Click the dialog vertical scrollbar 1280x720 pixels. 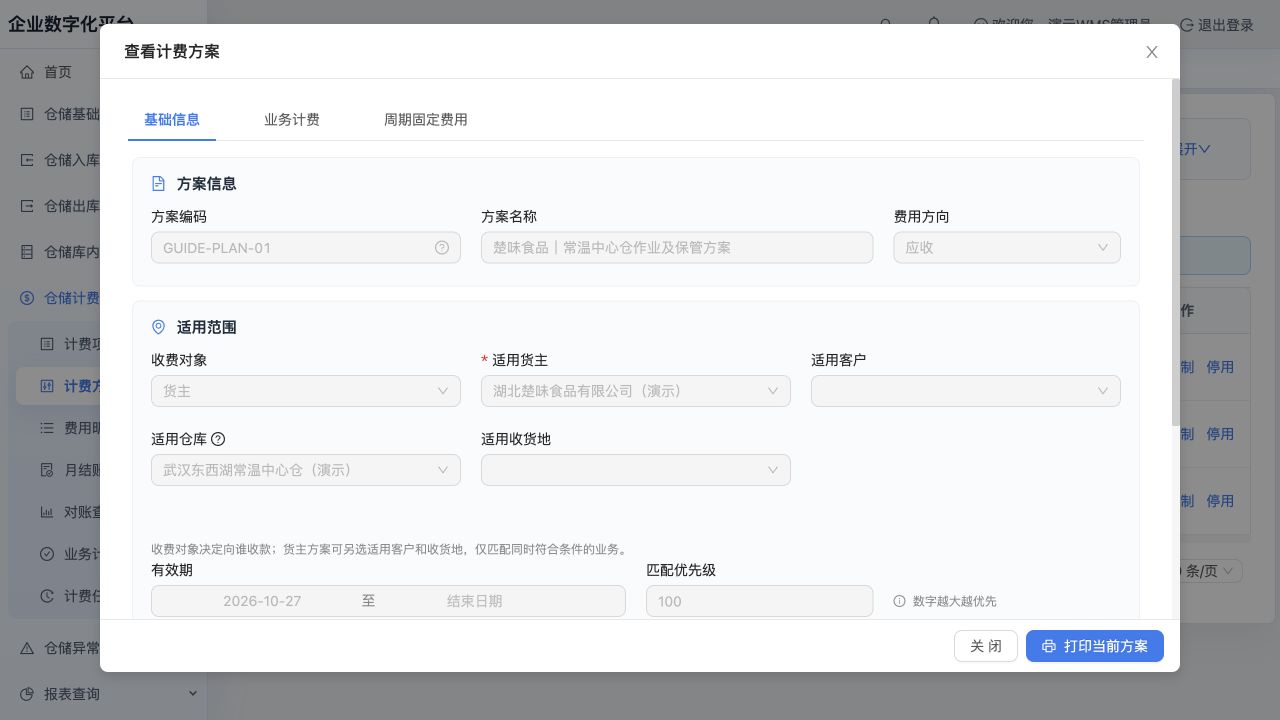[x=1176, y=252]
